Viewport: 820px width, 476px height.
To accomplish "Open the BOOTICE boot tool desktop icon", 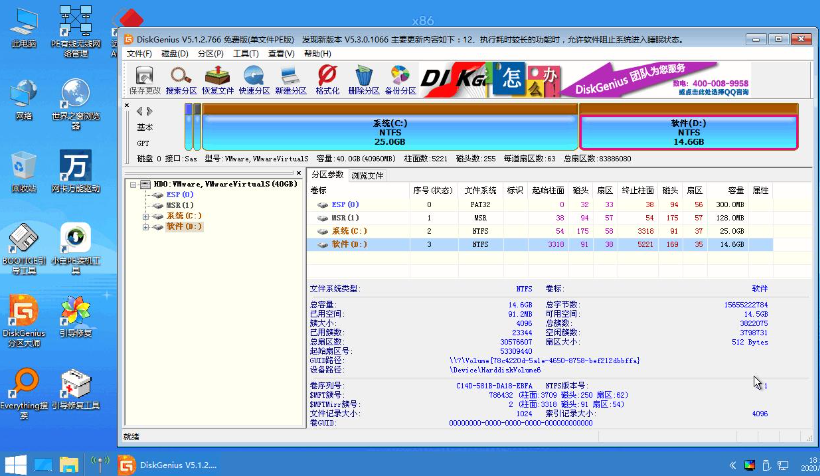I will coord(24,248).
